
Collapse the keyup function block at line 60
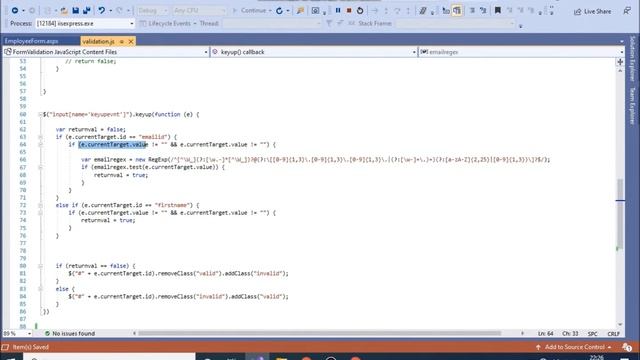tap(40, 115)
